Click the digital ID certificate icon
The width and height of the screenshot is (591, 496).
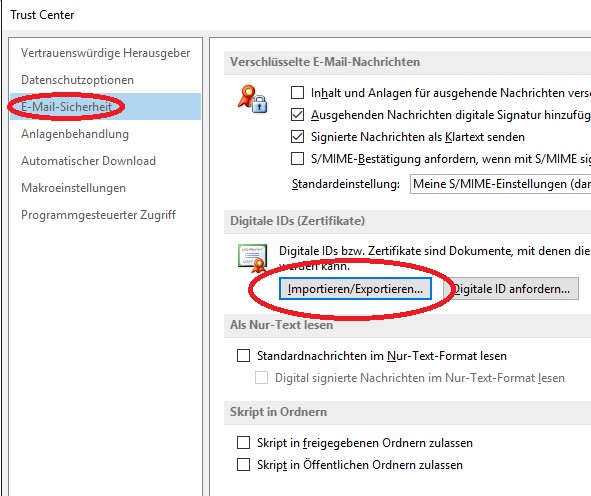pyautogui.click(x=253, y=258)
